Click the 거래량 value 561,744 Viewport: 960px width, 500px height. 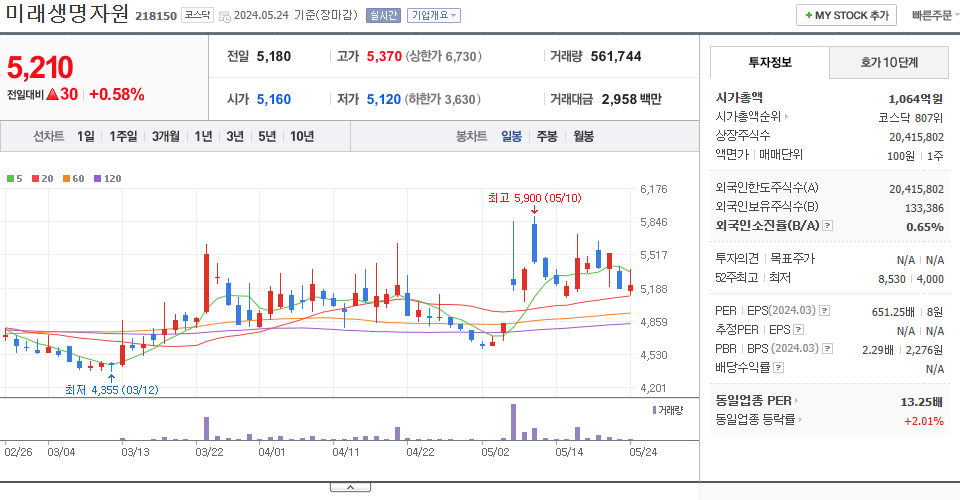click(x=616, y=56)
